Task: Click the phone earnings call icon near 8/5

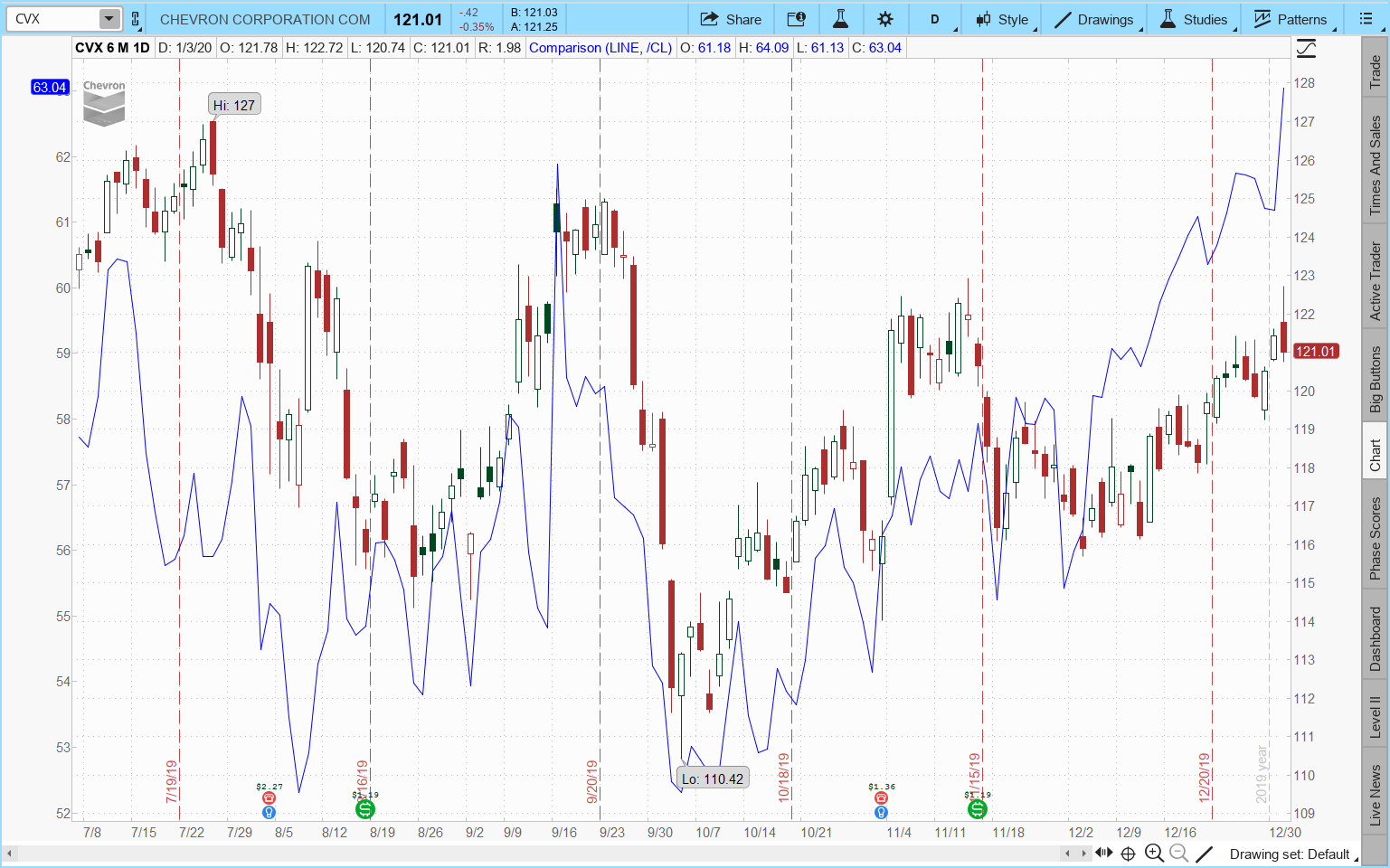Action: point(269,798)
